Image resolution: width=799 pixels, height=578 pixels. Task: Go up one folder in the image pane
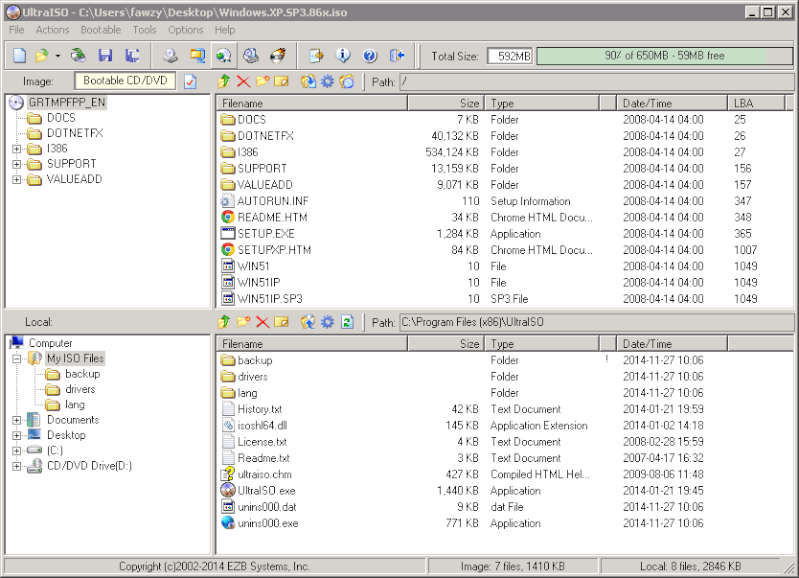point(223,82)
